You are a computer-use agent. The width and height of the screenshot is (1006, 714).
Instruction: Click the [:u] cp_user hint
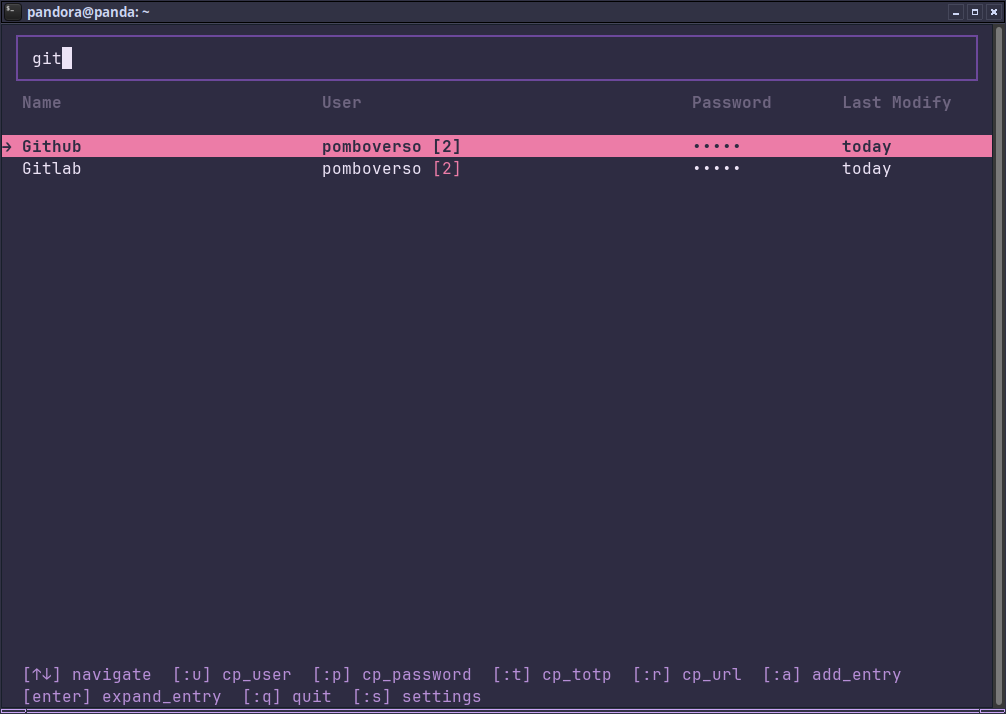(232, 675)
